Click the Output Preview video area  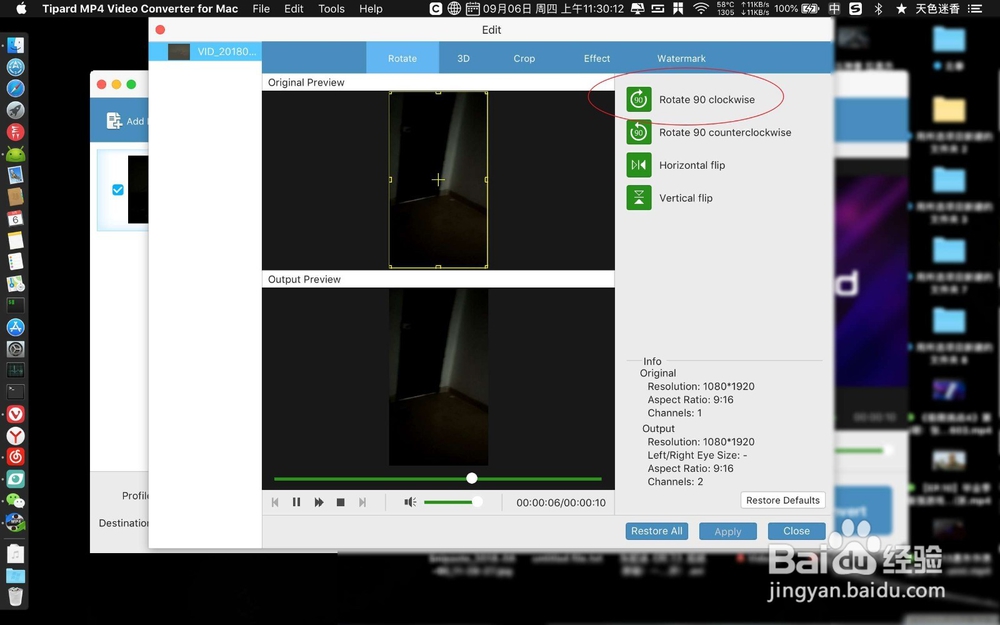438,377
